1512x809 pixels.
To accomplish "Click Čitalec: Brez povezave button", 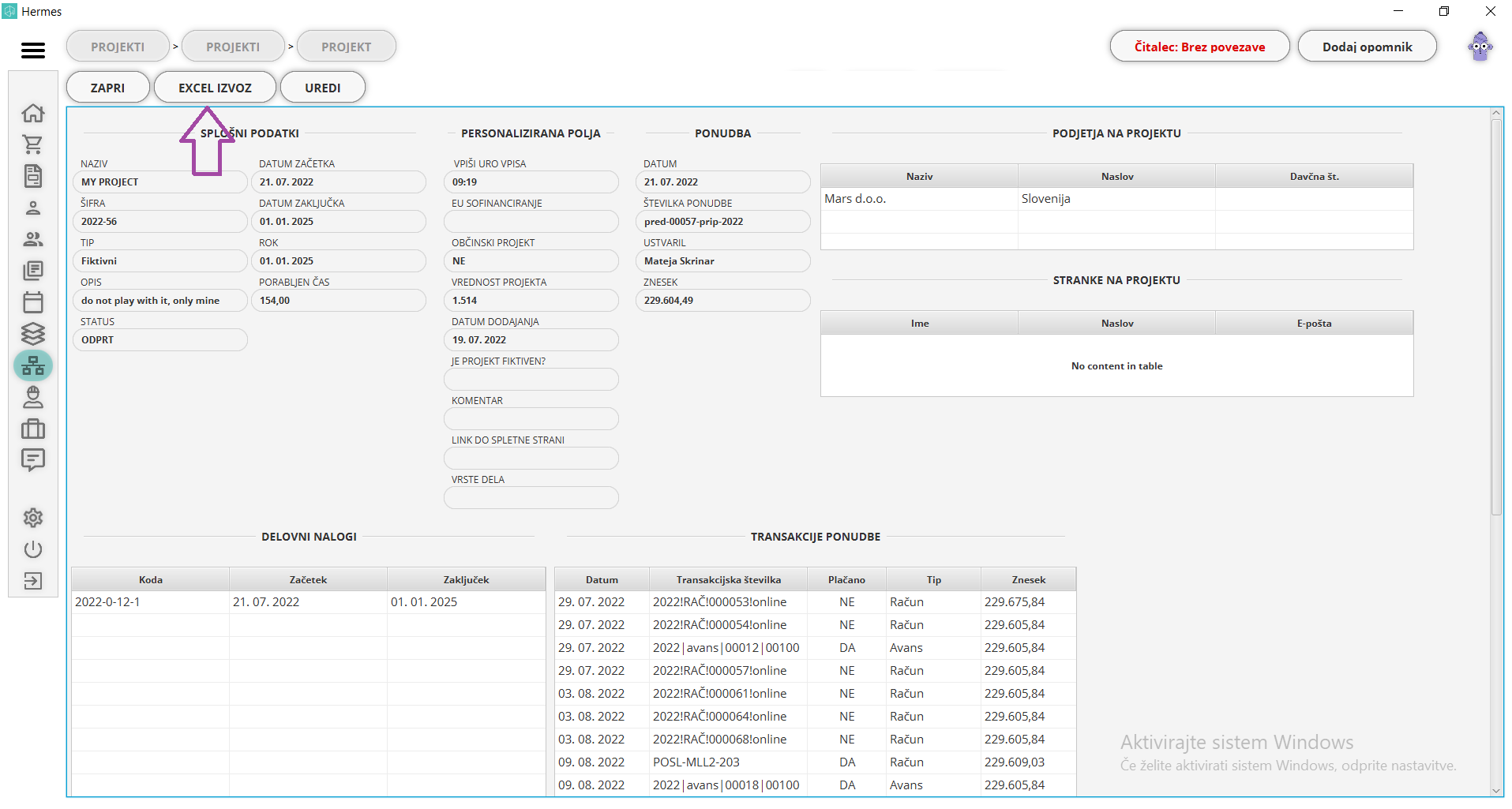I will coord(1199,47).
